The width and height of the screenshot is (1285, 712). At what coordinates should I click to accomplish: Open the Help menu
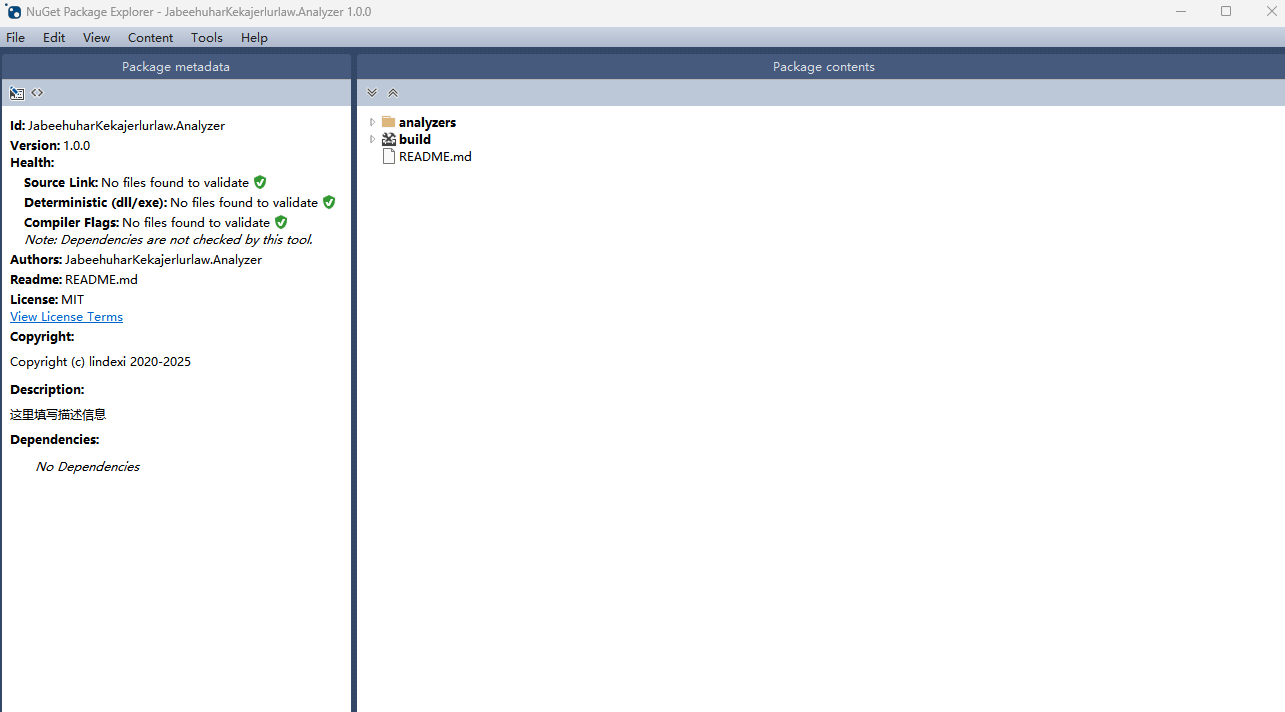click(x=254, y=37)
